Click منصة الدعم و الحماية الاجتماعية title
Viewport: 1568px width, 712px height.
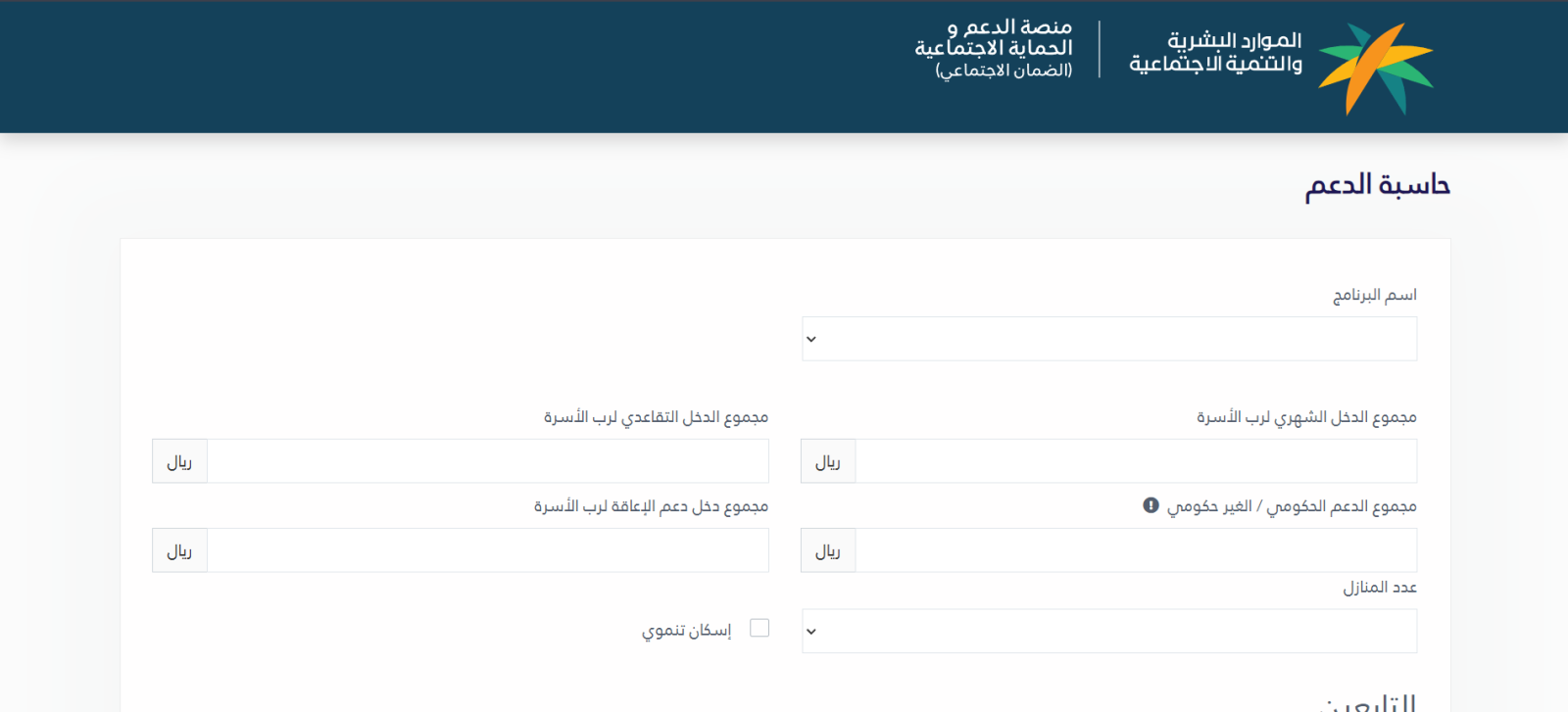[x=994, y=48]
